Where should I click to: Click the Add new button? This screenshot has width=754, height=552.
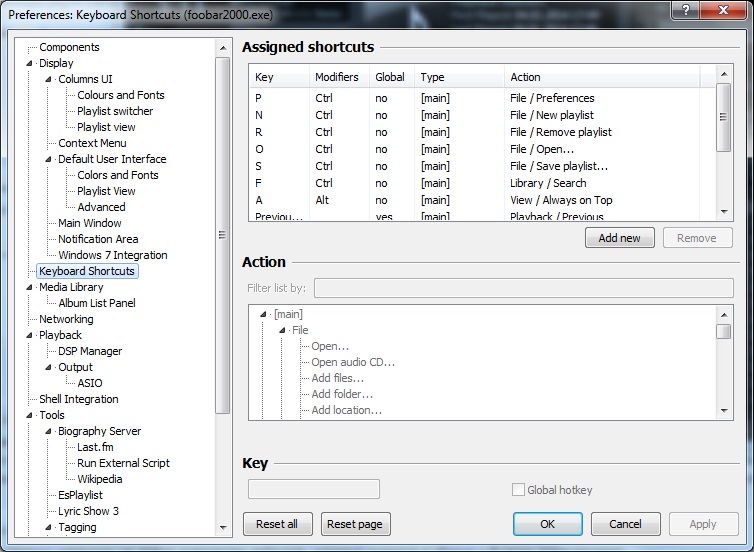619,238
